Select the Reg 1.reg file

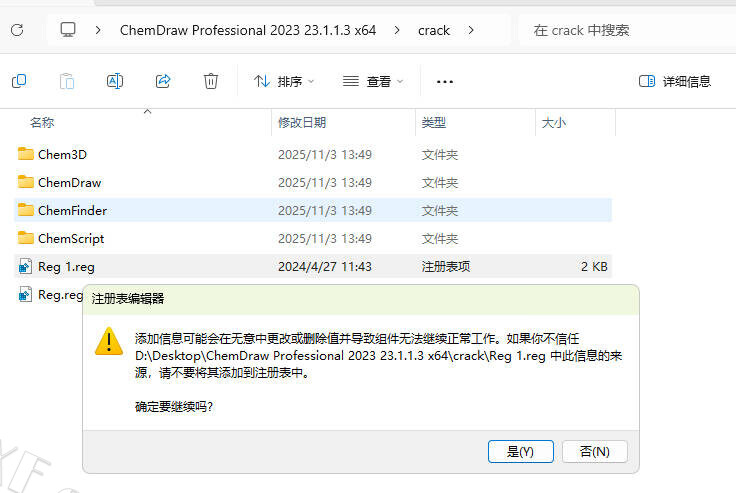65,267
